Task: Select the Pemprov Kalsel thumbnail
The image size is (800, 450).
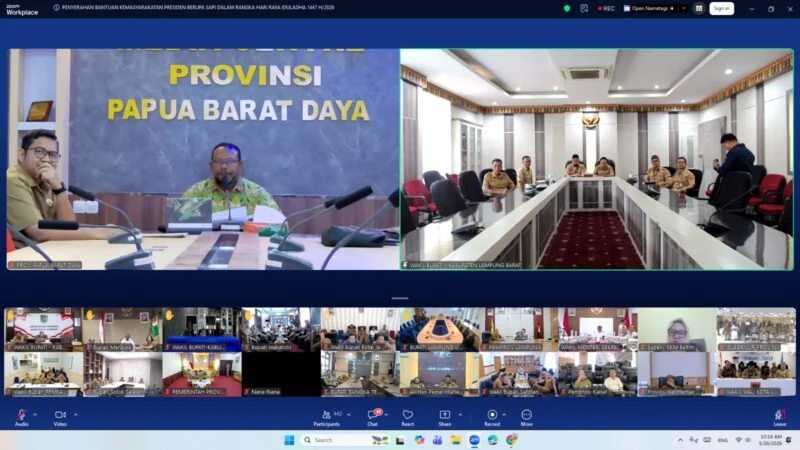Action: 597,374
